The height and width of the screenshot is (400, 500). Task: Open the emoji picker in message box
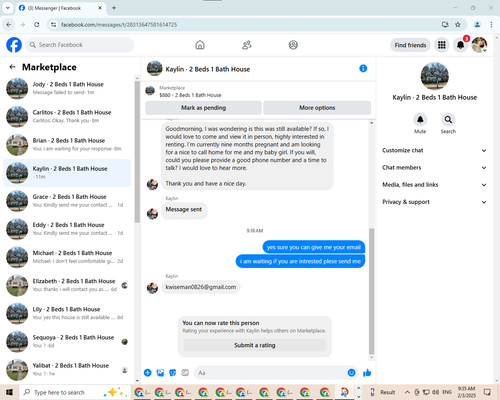point(351,373)
